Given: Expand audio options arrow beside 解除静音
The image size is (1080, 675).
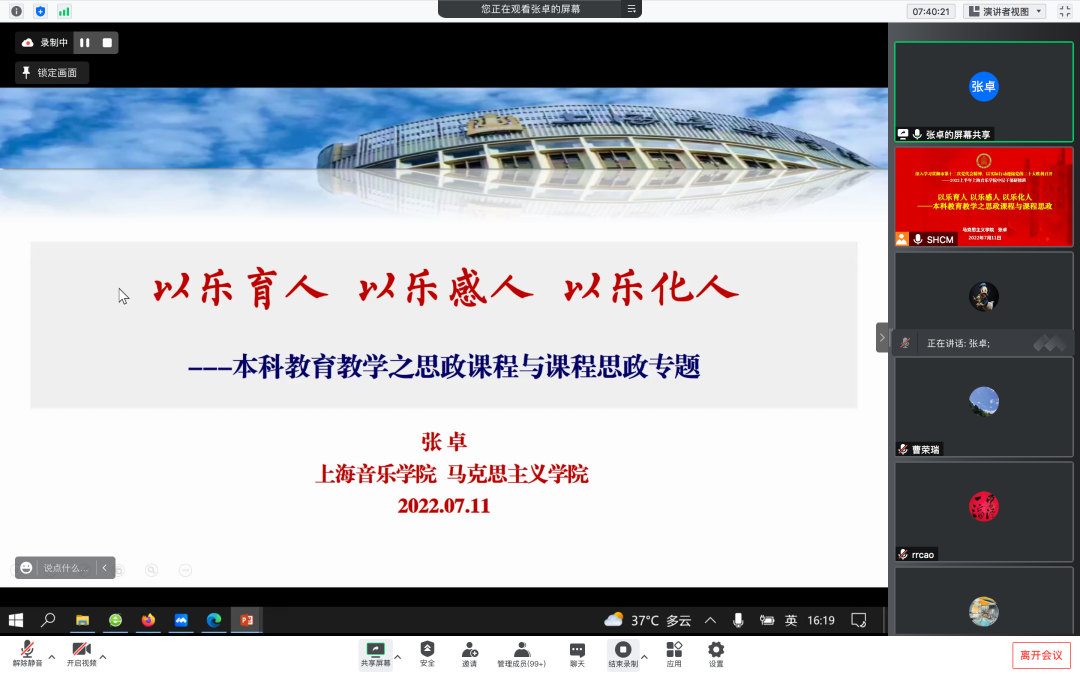Looking at the screenshot, I should tap(52, 657).
